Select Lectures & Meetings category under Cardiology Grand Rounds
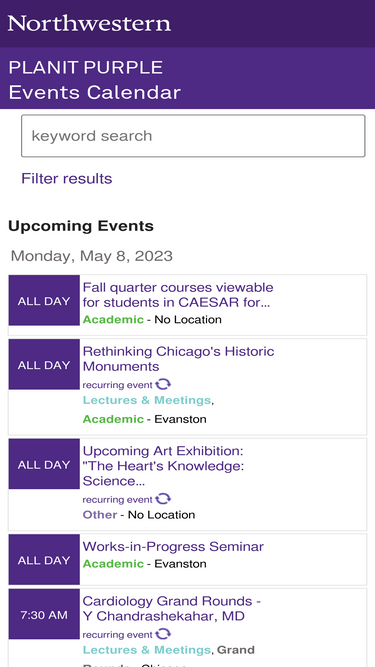 [147, 650]
